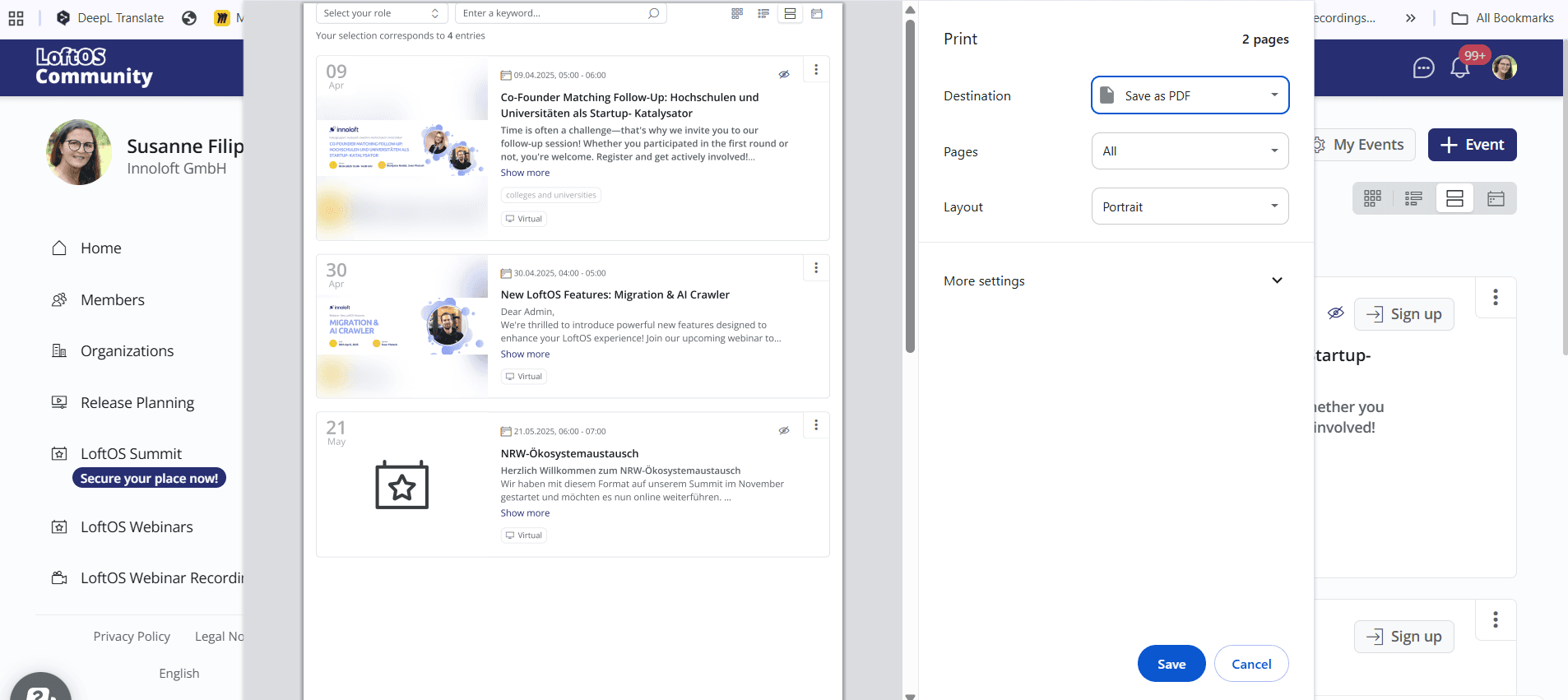Open browser tab groups grid icon

[x=16, y=18]
